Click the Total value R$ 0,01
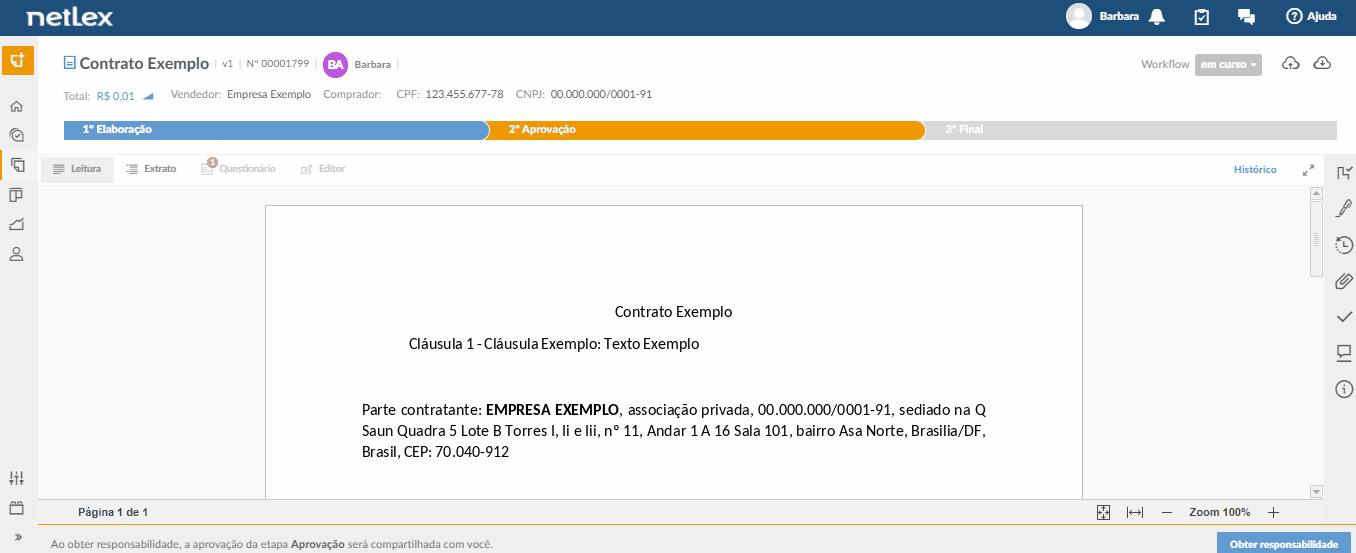Viewport: 1356px width, 553px height. (x=116, y=96)
